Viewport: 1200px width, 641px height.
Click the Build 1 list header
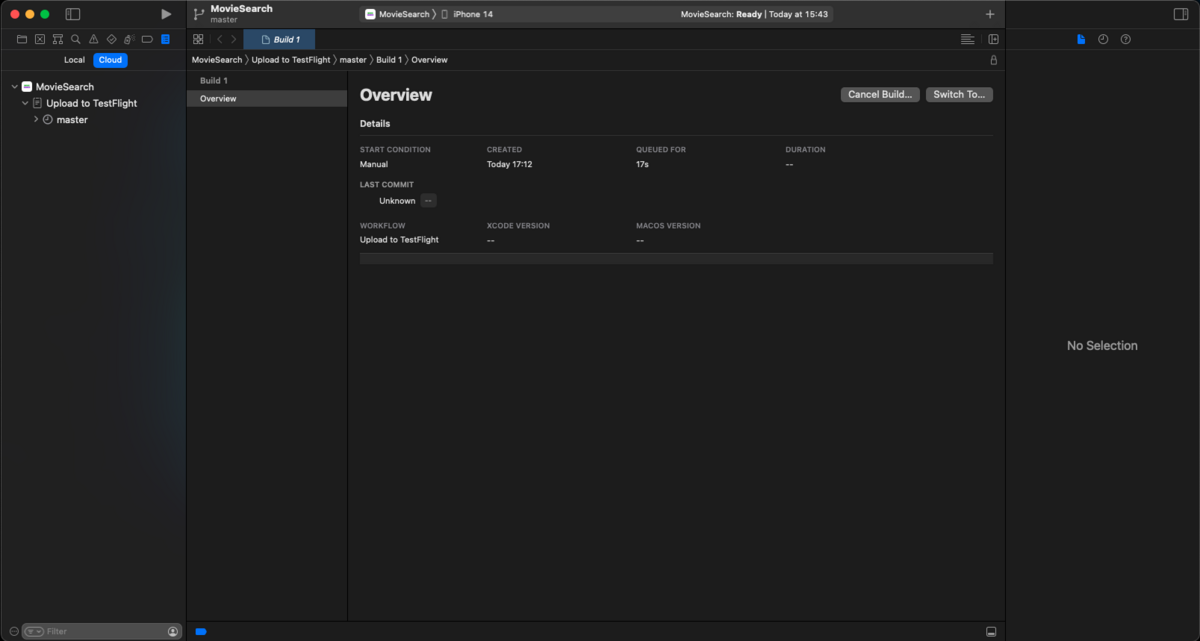214,80
